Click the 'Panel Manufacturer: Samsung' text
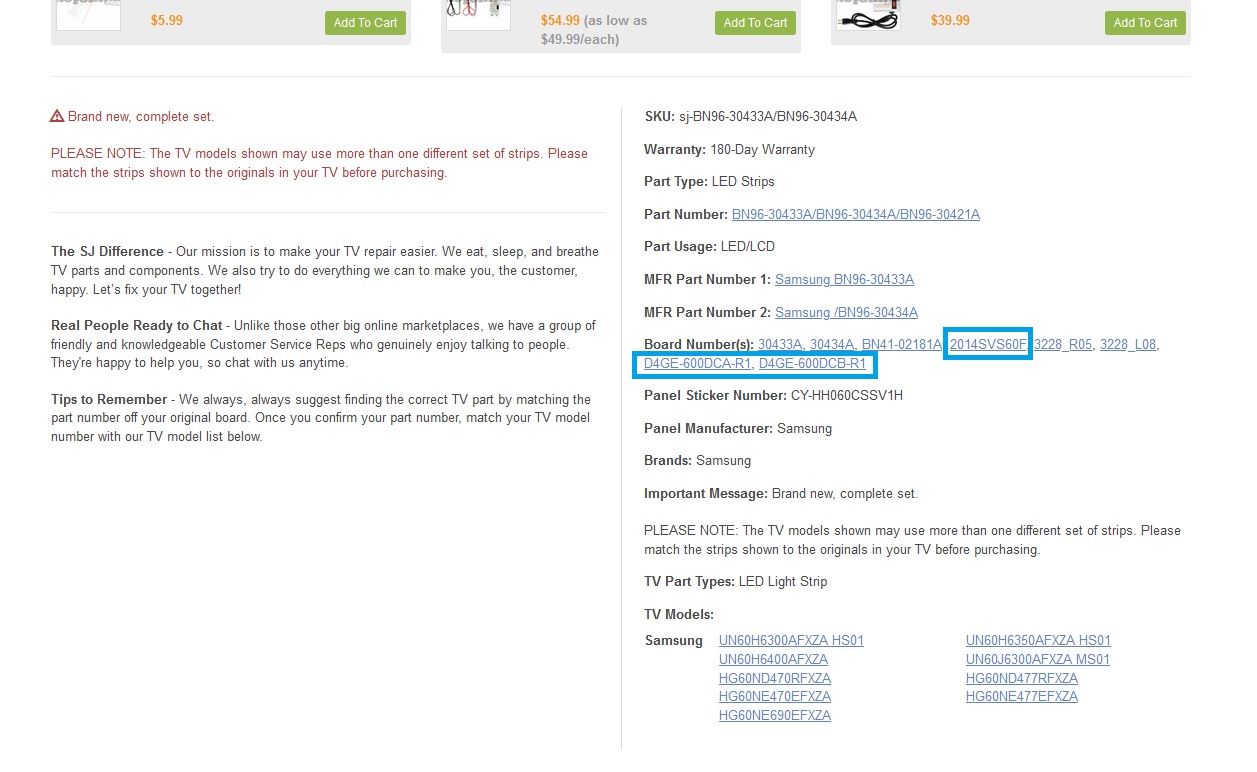Viewport: 1257px width, 772px height. (738, 429)
